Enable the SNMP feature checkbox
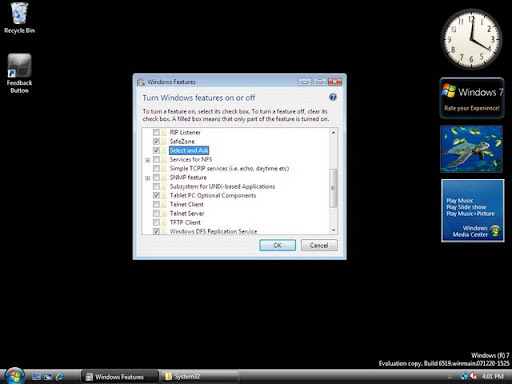The width and height of the screenshot is (512, 384). click(156, 177)
